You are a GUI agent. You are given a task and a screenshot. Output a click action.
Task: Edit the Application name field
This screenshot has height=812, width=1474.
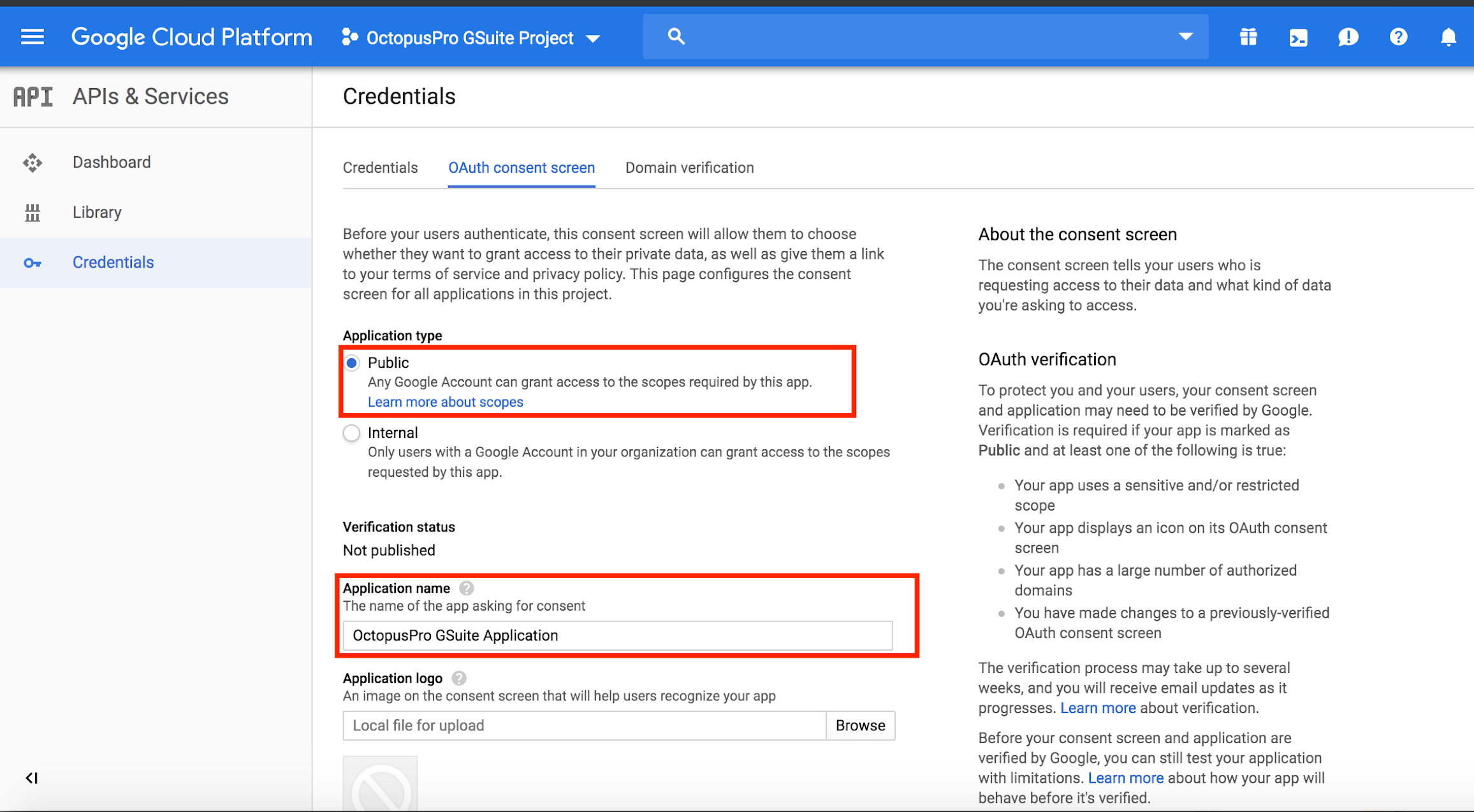pos(617,635)
